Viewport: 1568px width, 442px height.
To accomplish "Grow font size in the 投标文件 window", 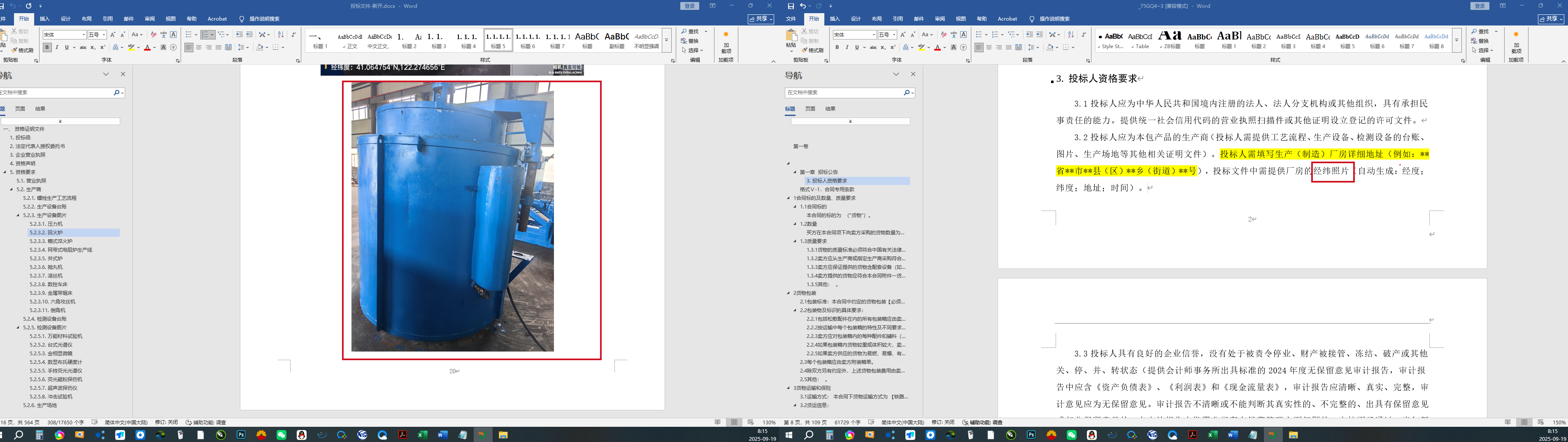I will point(113,35).
